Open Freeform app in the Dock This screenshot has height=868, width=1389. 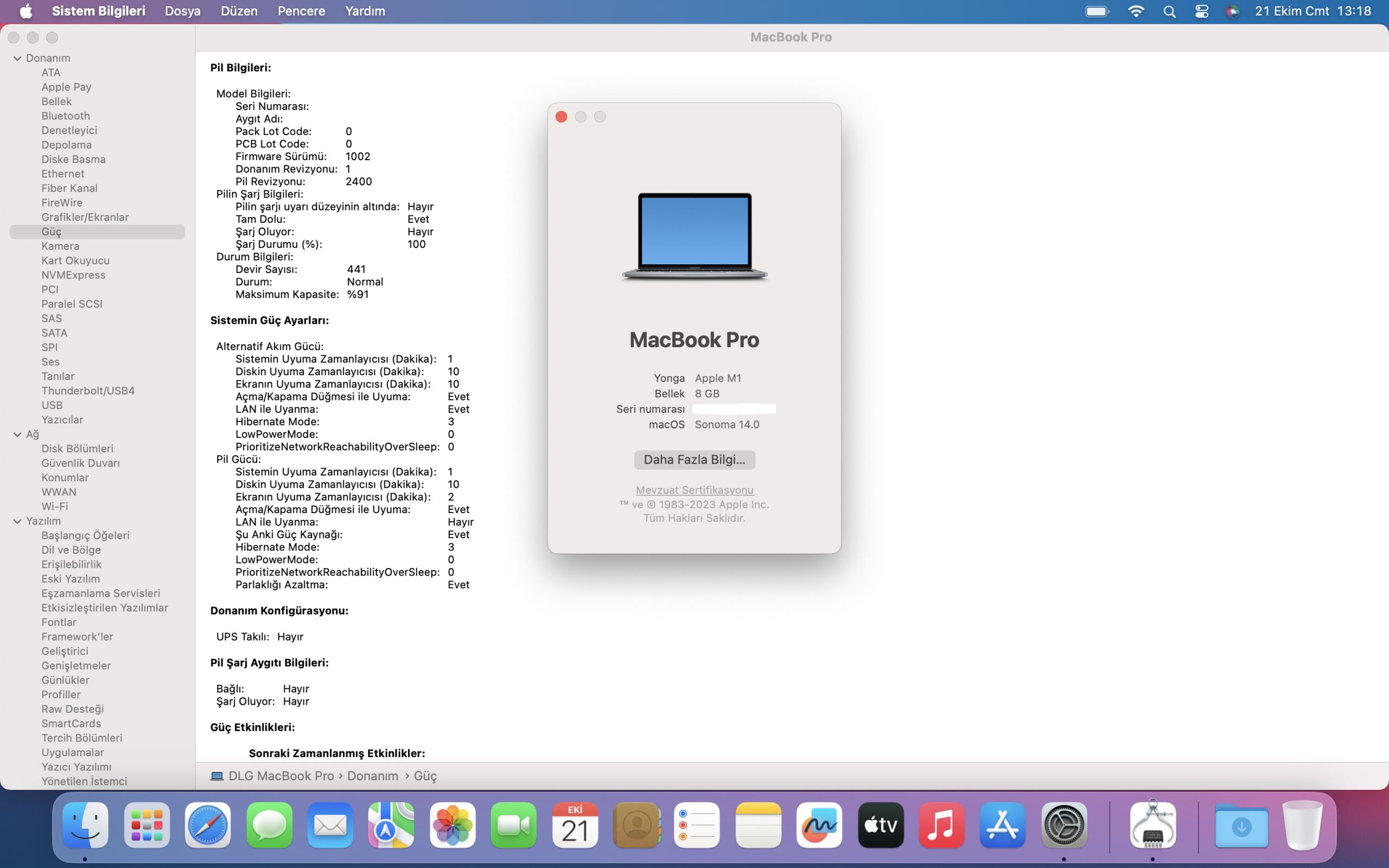[820, 826]
